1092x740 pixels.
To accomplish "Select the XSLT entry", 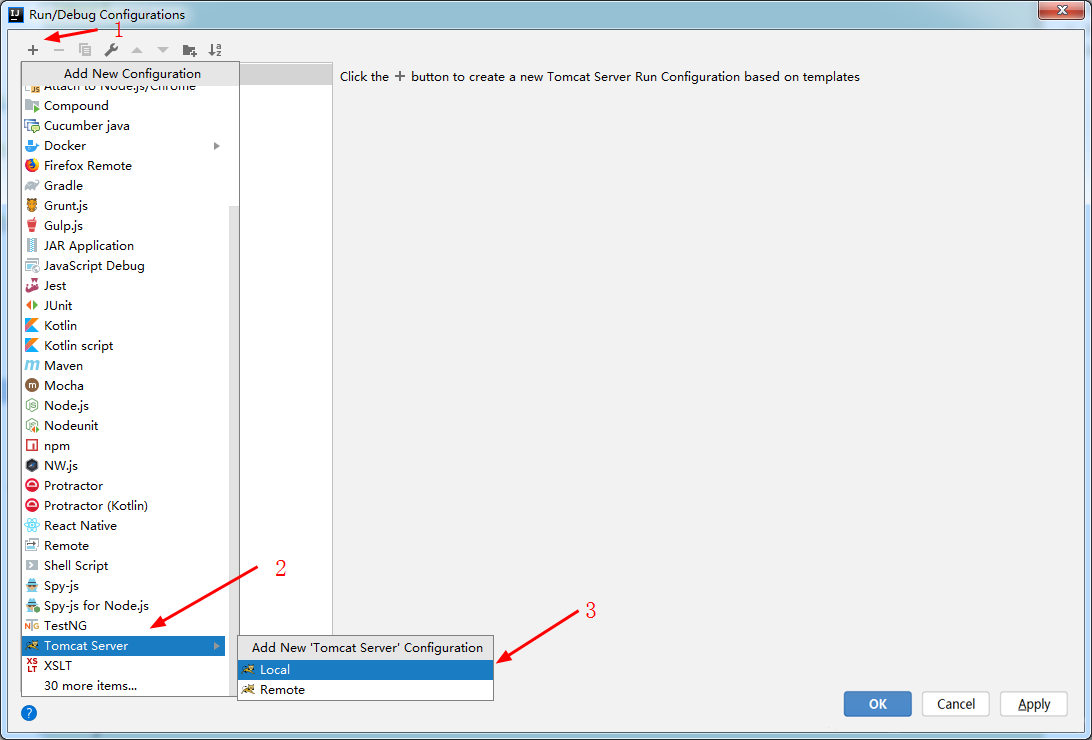I will click(123, 666).
